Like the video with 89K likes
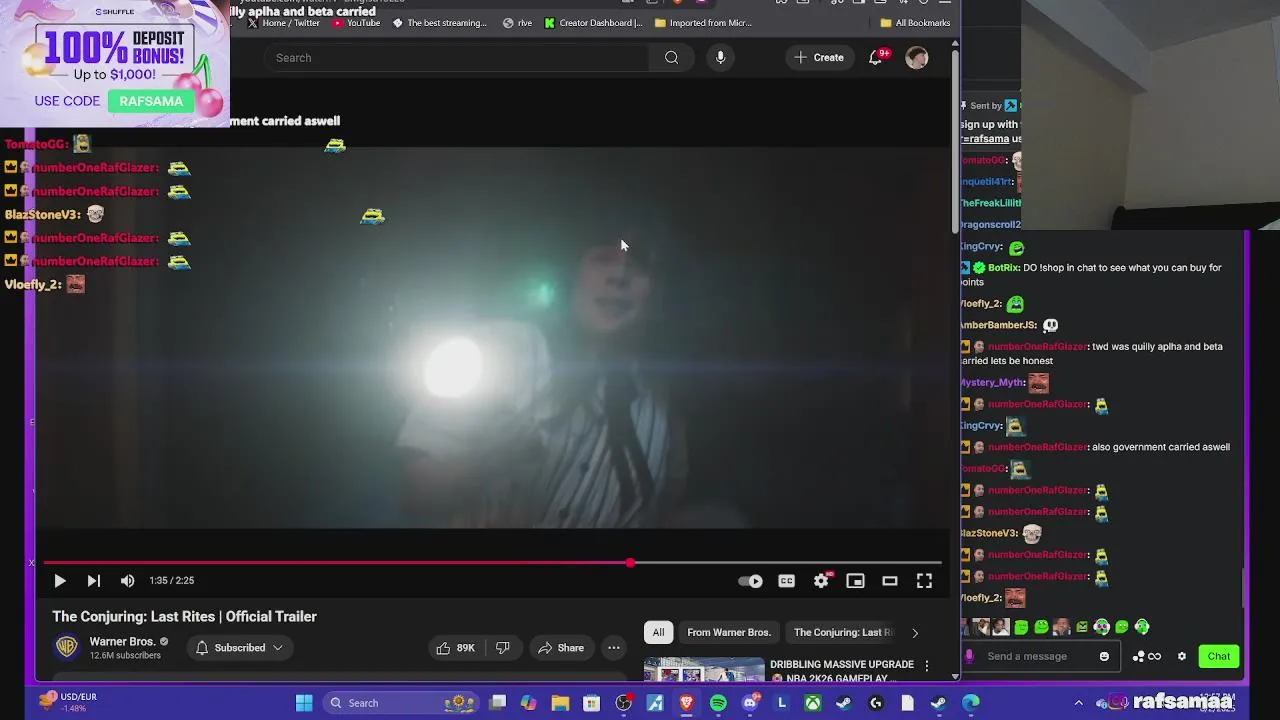 coord(456,648)
